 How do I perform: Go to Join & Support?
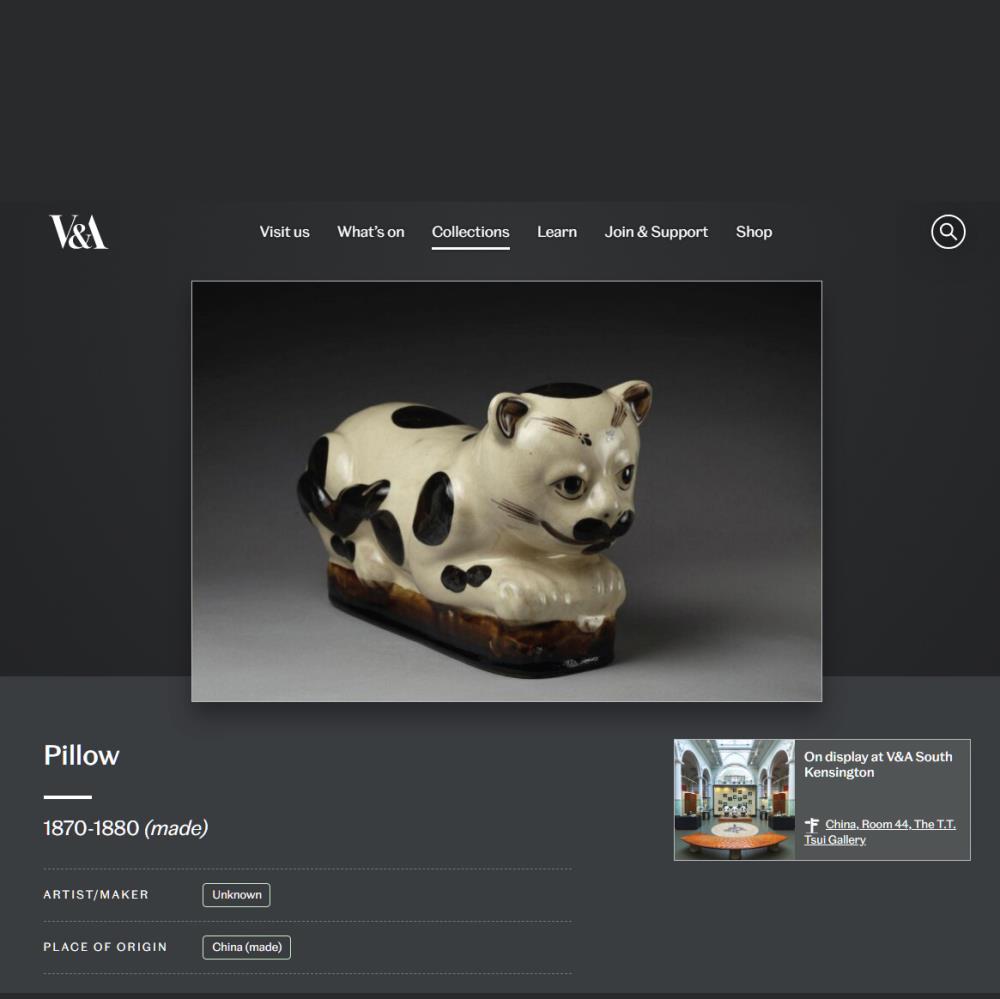[656, 232]
